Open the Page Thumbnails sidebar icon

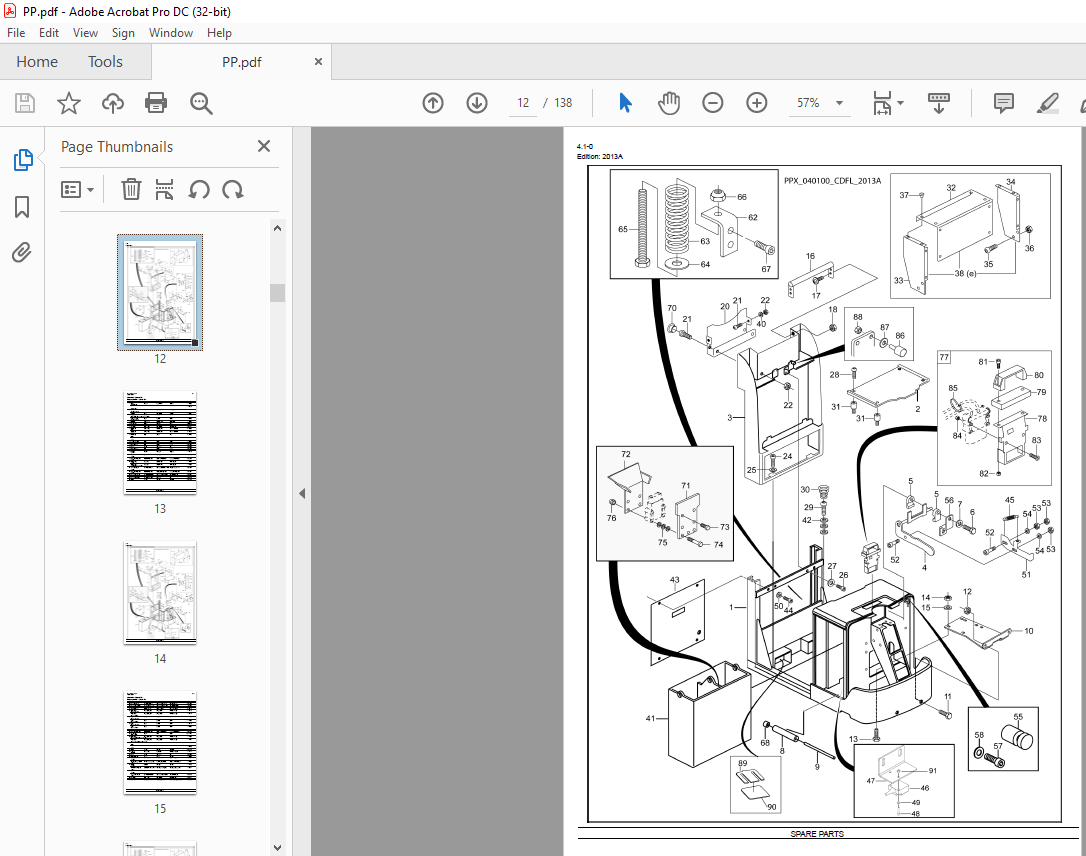click(x=22, y=160)
